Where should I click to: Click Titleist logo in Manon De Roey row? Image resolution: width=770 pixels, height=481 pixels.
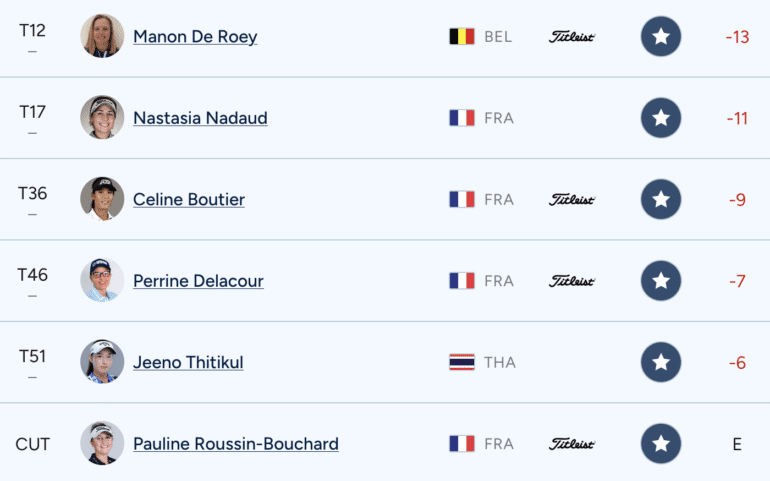pos(572,37)
